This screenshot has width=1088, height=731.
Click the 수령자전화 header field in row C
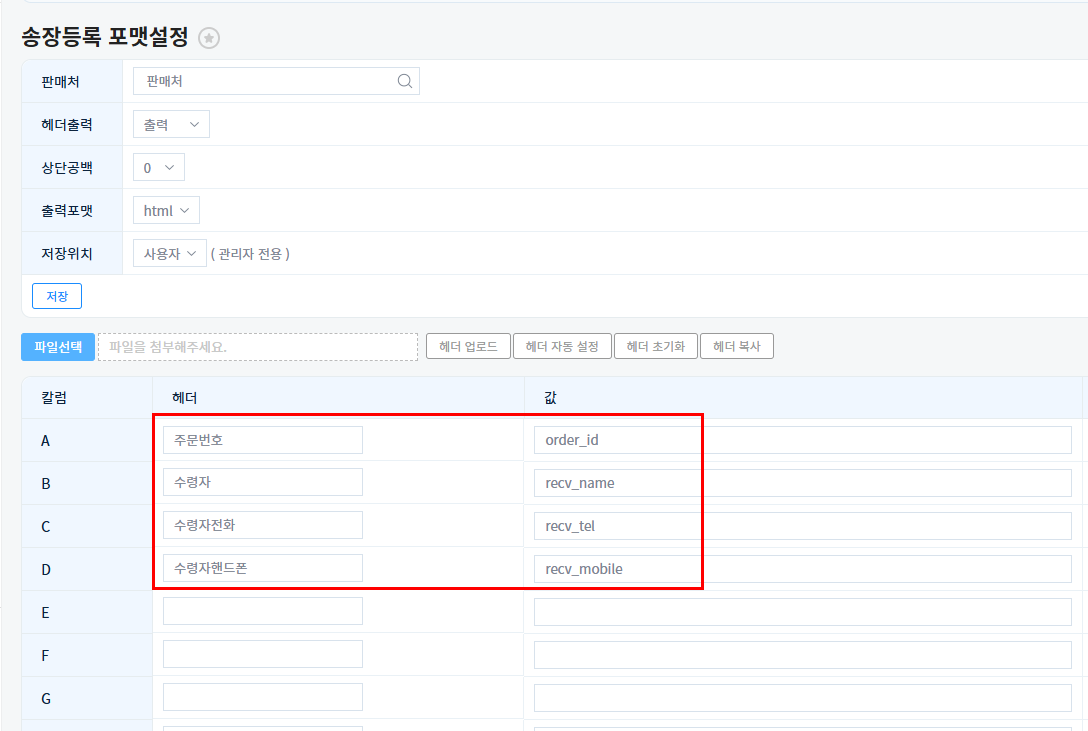262,526
